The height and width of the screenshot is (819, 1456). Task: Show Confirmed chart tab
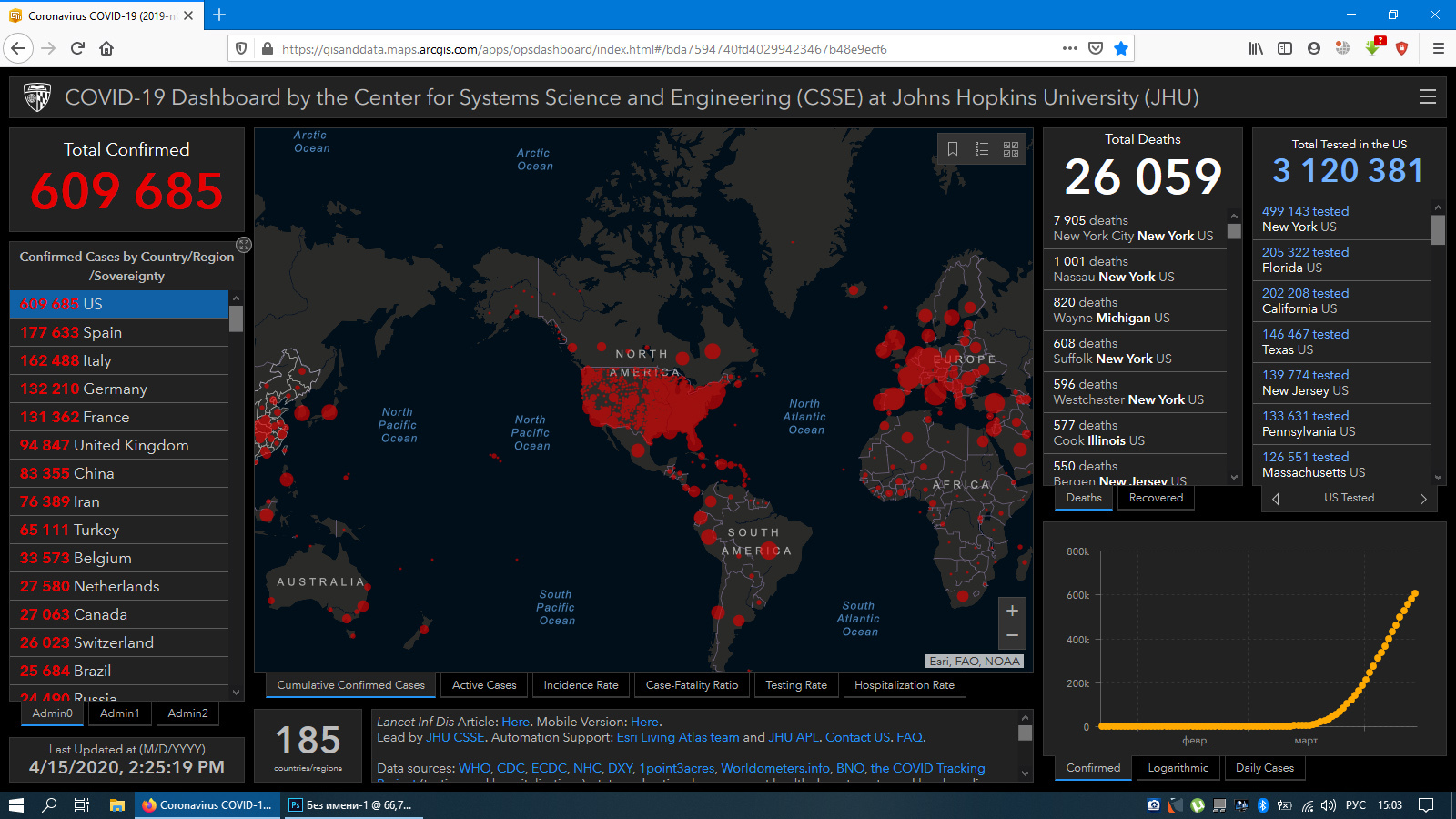coord(1093,768)
